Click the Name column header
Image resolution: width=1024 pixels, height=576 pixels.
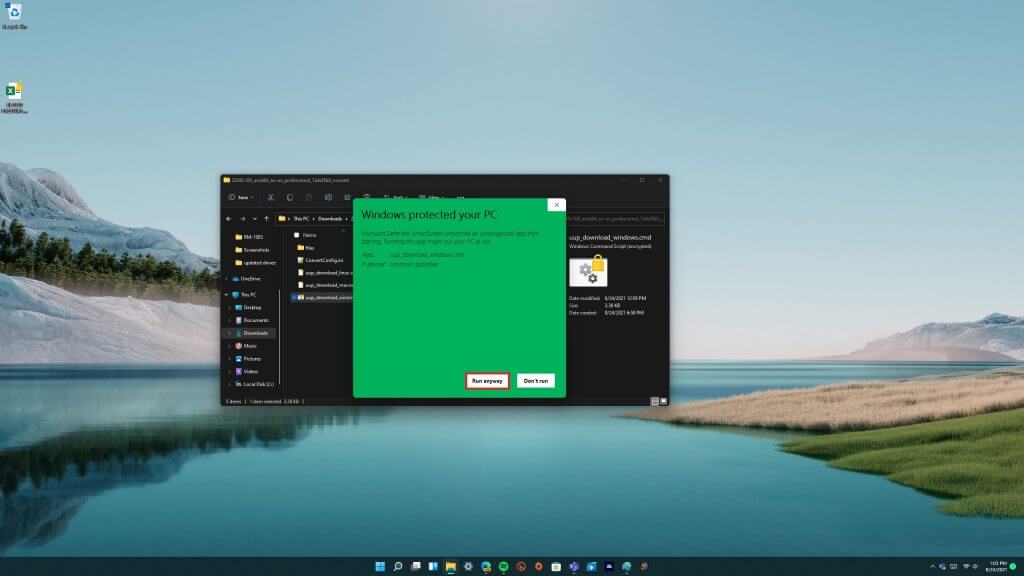pos(310,235)
